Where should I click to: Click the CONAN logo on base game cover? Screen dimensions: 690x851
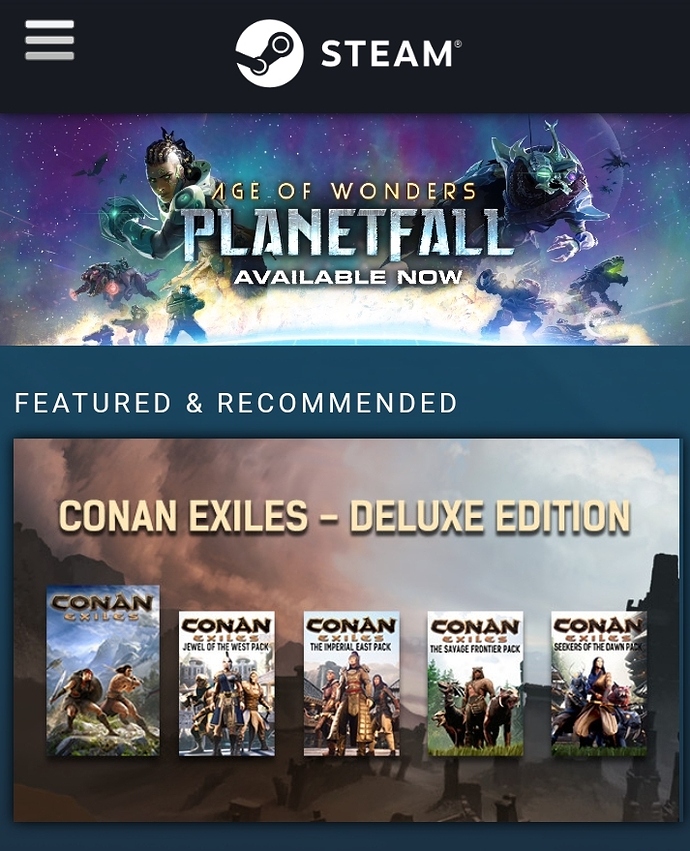[x=103, y=606]
